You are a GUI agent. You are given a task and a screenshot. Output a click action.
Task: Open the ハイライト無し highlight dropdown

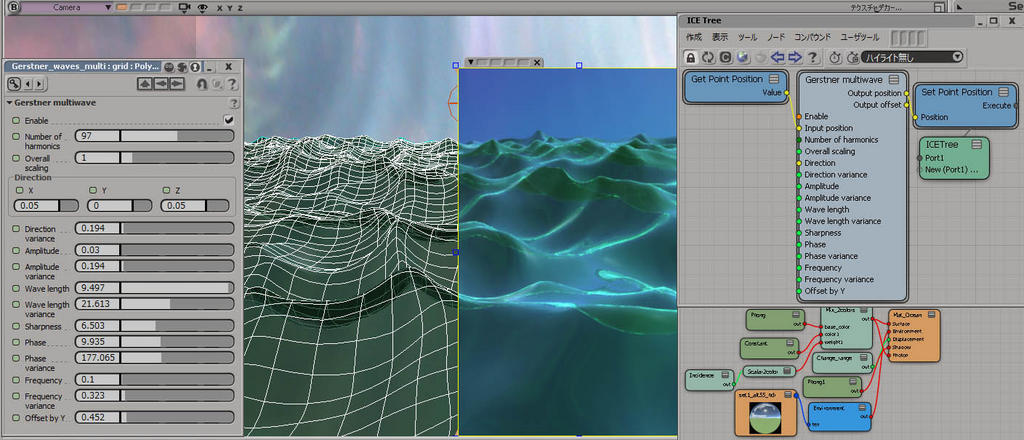[x=912, y=57]
